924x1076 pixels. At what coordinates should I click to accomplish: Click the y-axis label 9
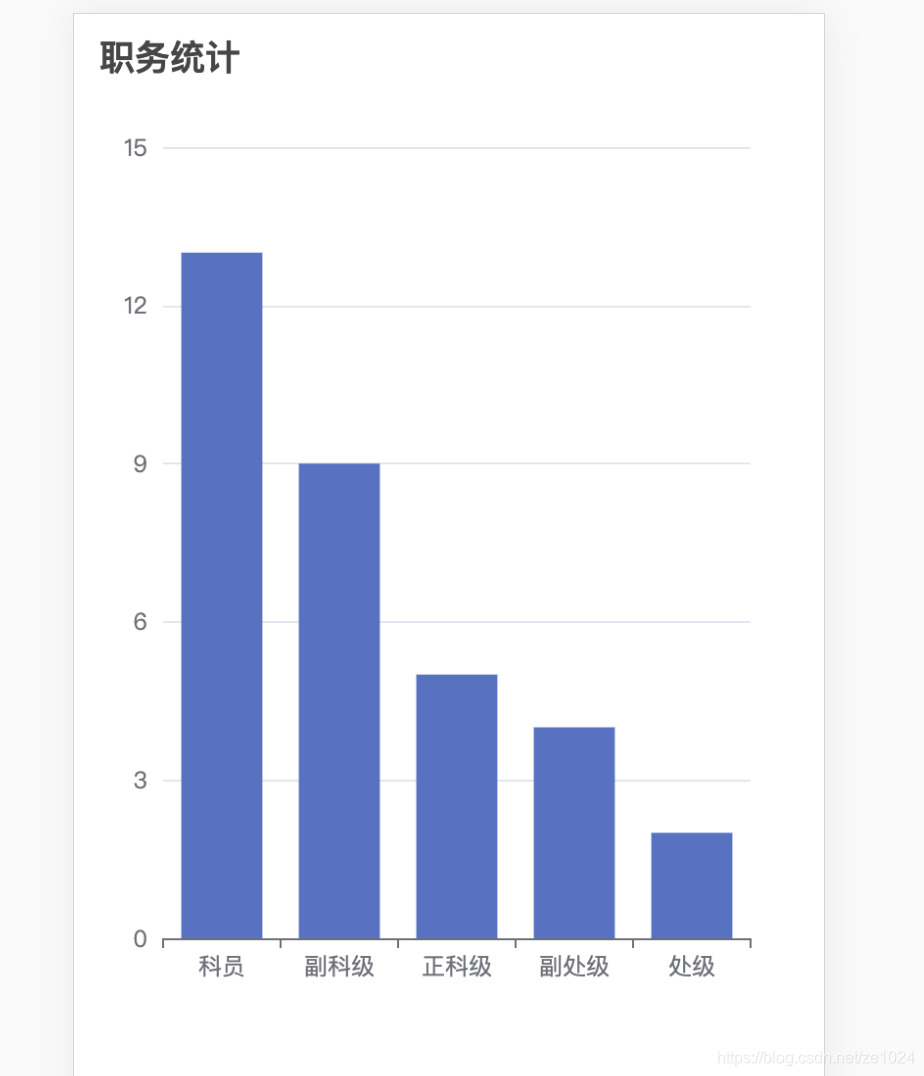pyautogui.click(x=140, y=464)
